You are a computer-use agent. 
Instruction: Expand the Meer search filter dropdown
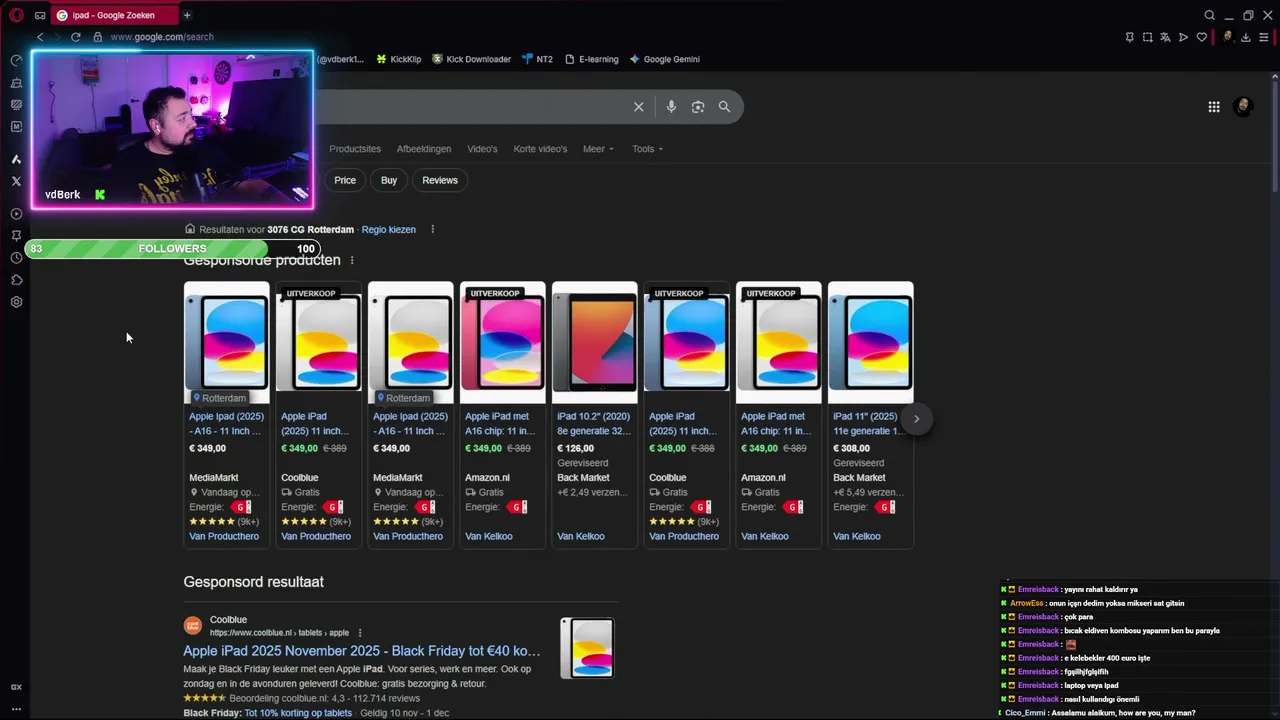[598, 149]
